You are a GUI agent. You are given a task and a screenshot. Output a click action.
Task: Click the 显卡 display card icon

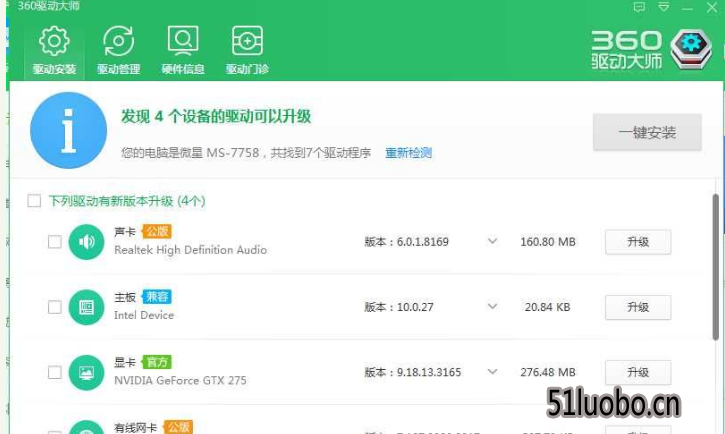86,373
